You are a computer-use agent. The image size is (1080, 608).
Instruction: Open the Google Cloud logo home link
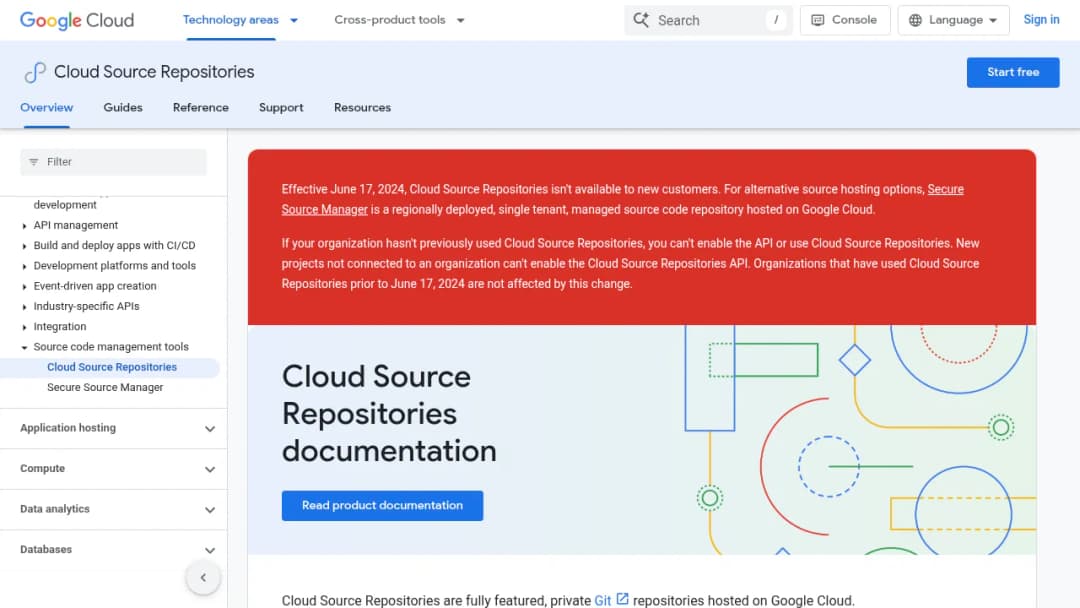click(76, 20)
